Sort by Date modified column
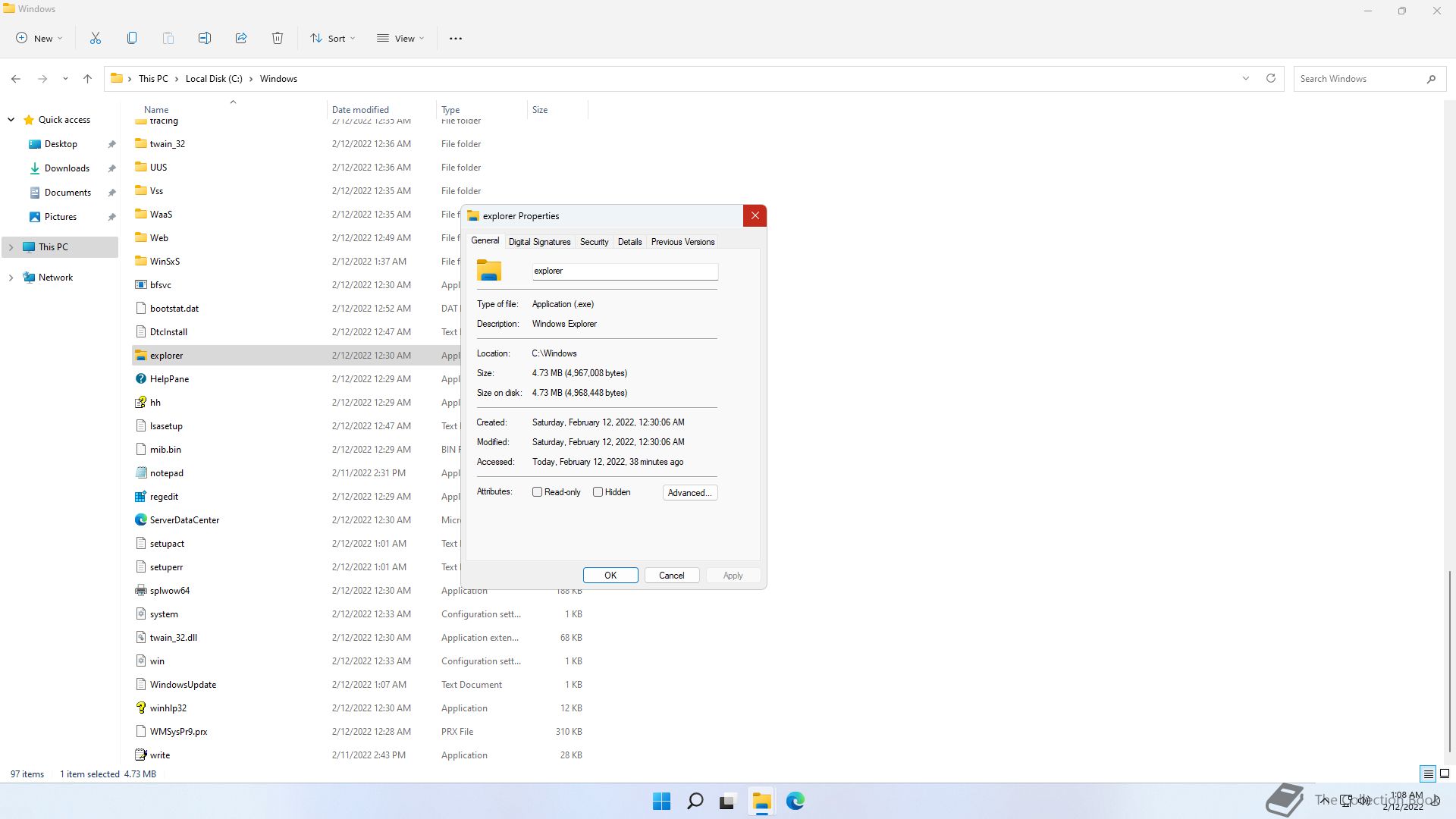Image resolution: width=1456 pixels, height=819 pixels. click(x=381, y=110)
